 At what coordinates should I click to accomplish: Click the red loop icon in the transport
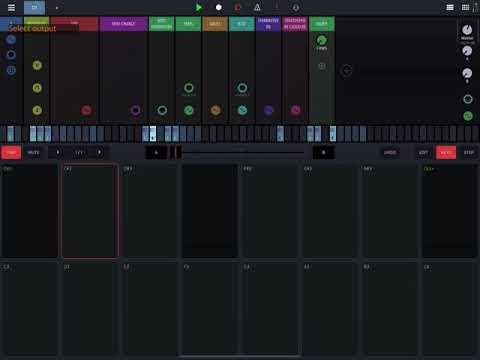point(238,7)
